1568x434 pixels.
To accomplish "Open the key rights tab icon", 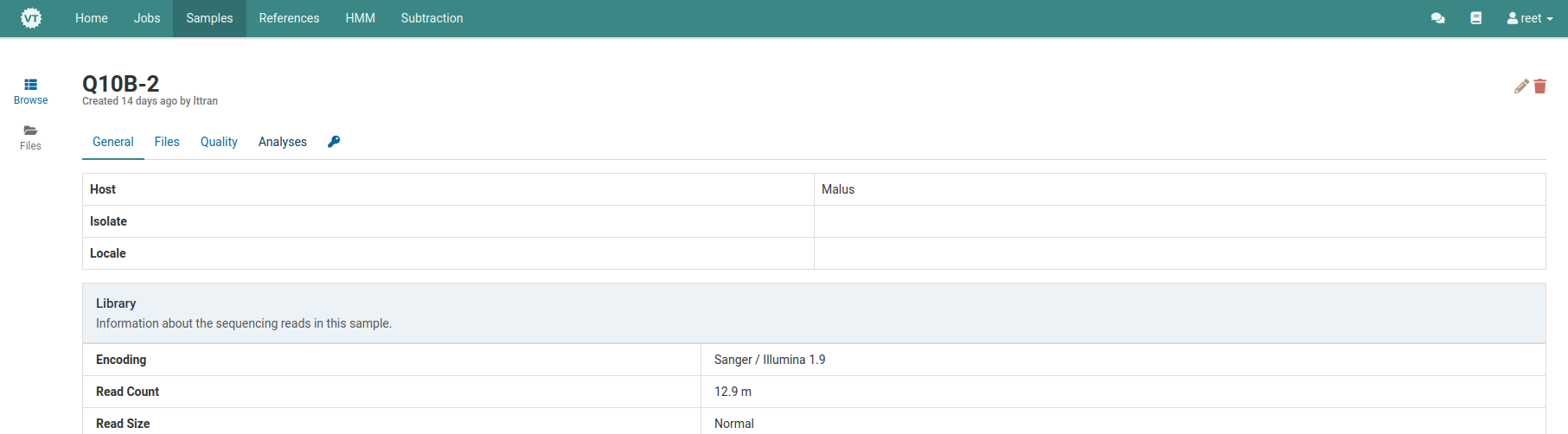I will click(334, 142).
